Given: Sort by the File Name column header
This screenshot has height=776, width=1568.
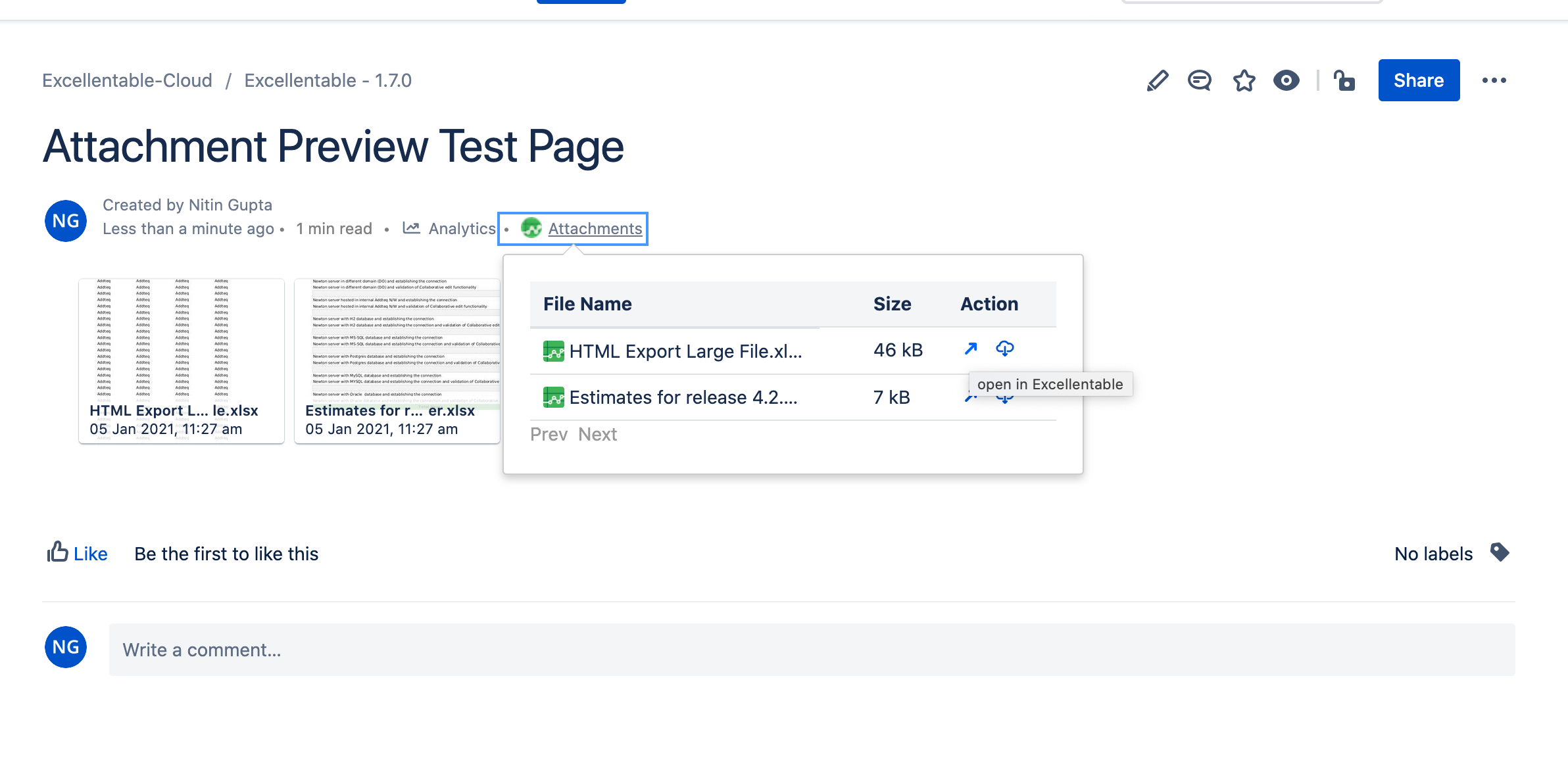Looking at the screenshot, I should (x=587, y=304).
